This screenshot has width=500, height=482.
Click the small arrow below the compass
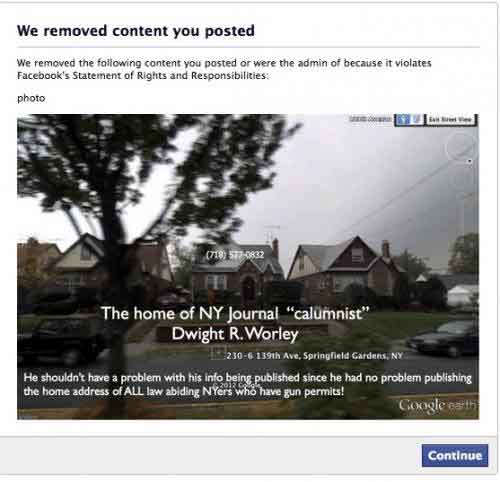click(x=469, y=161)
